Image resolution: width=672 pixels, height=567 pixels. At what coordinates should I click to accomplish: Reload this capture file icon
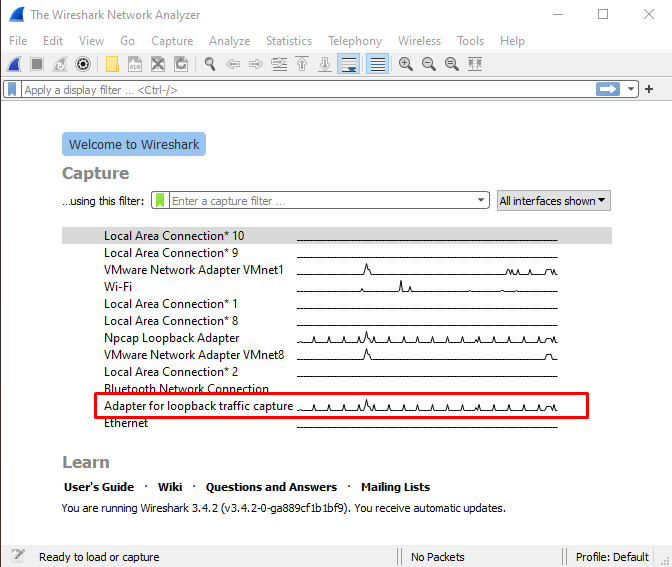point(181,64)
